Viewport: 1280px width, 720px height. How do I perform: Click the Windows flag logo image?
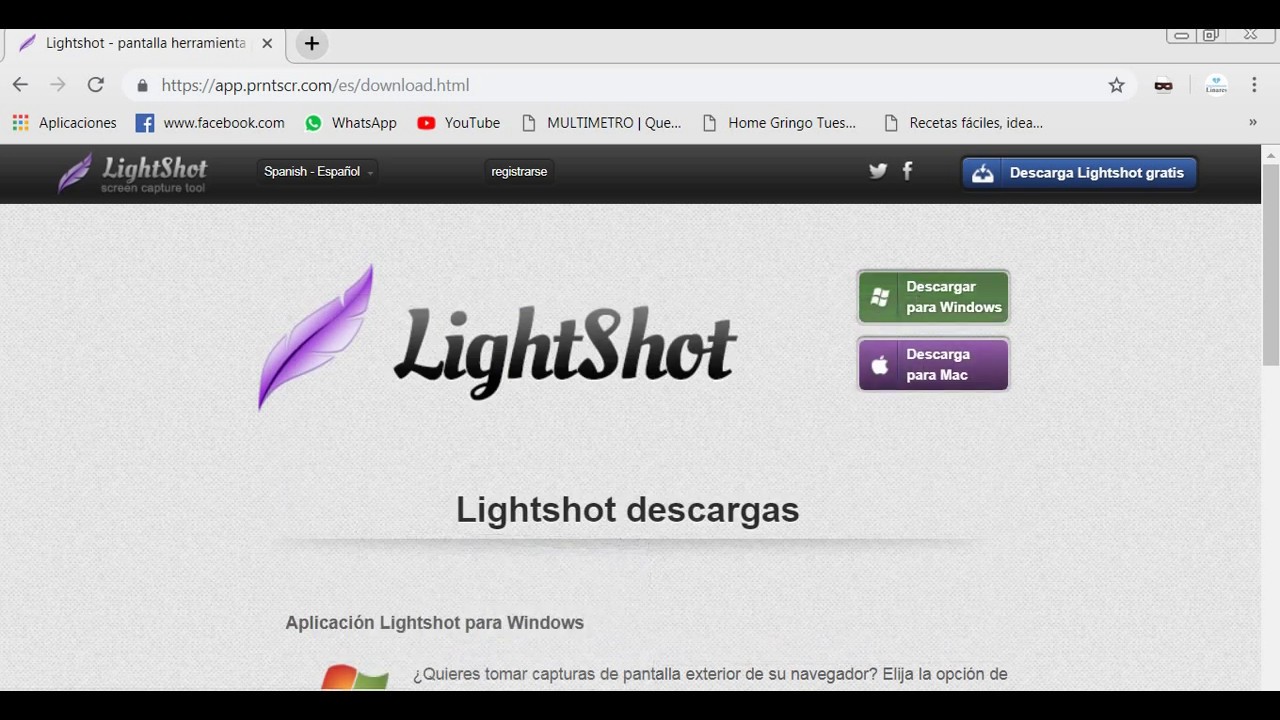pos(354,677)
